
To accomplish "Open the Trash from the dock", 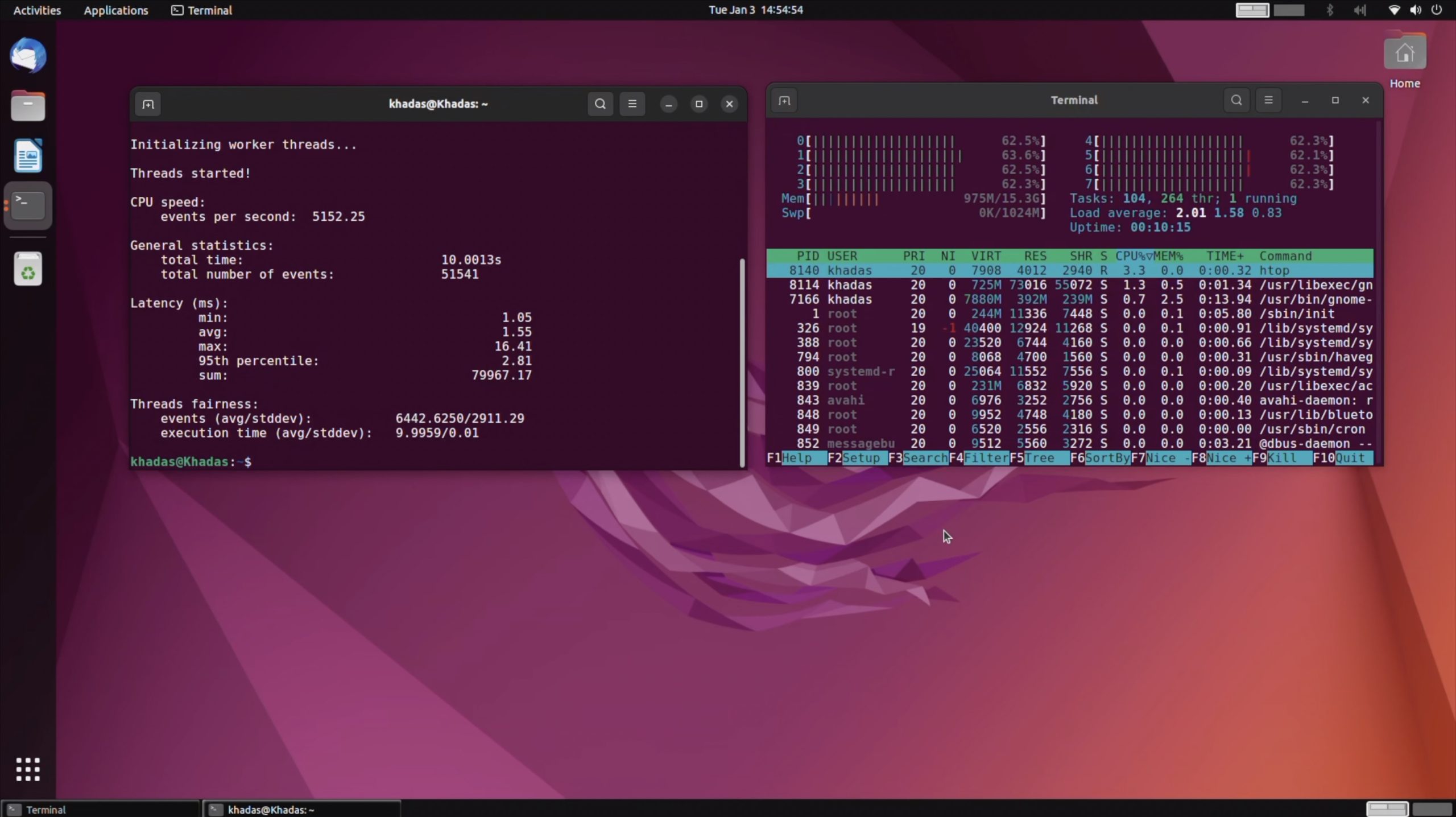I will click(28, 269).
